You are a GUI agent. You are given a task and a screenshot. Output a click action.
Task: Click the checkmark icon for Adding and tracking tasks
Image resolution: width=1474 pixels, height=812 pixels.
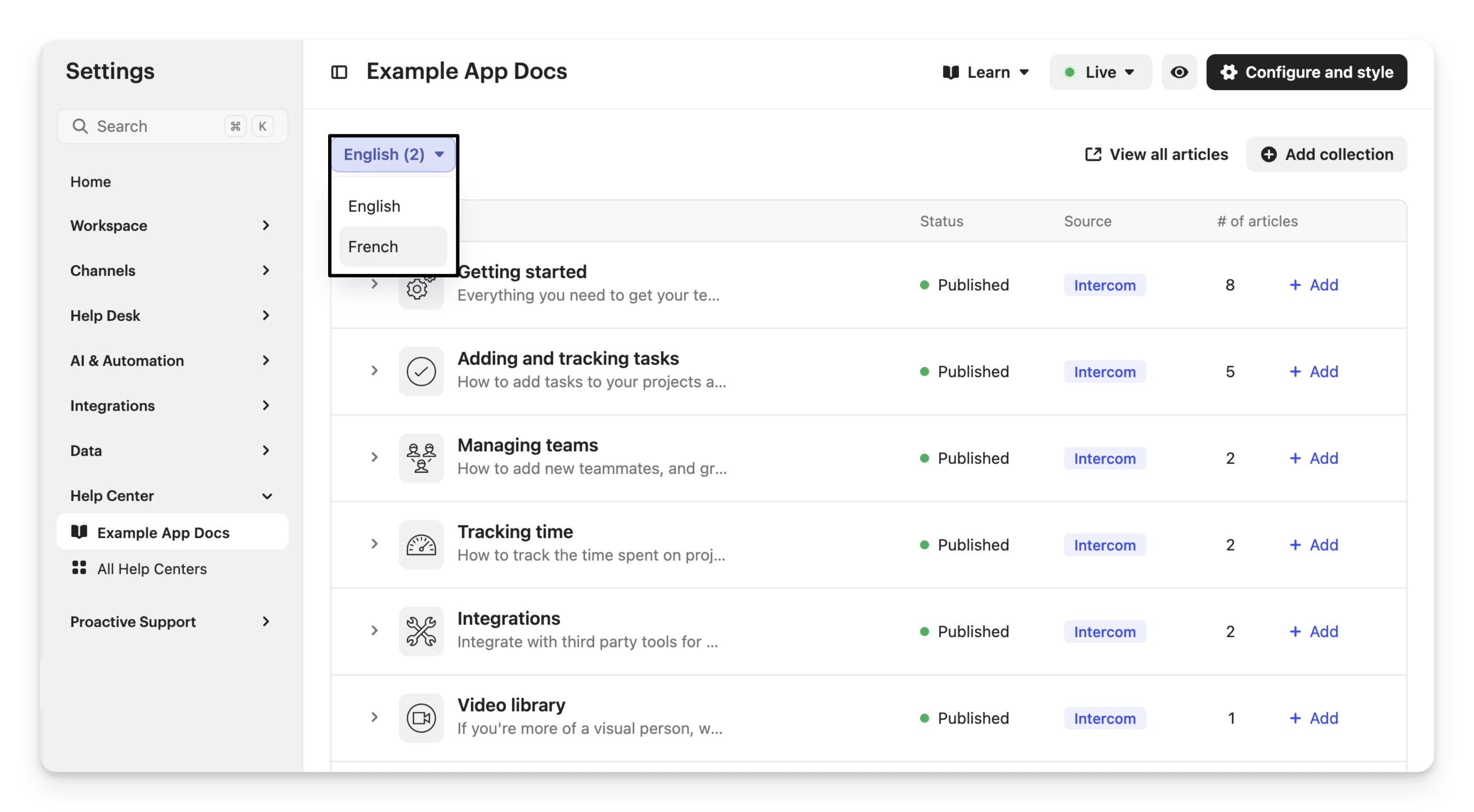421,371
